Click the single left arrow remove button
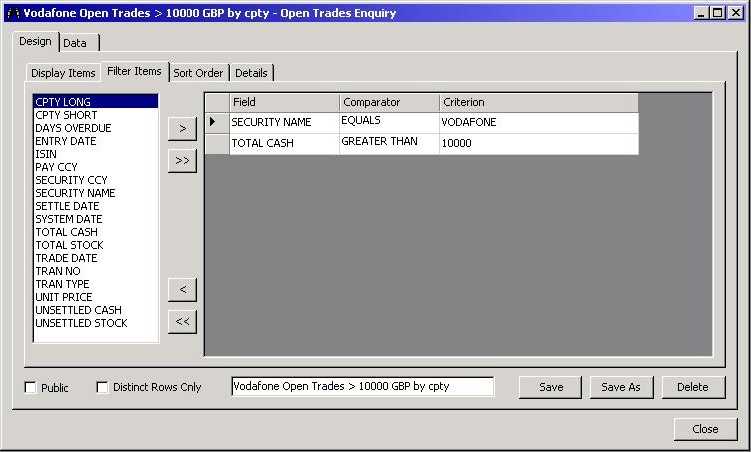This screenshot has height=452, width=751. pos(182,289)
